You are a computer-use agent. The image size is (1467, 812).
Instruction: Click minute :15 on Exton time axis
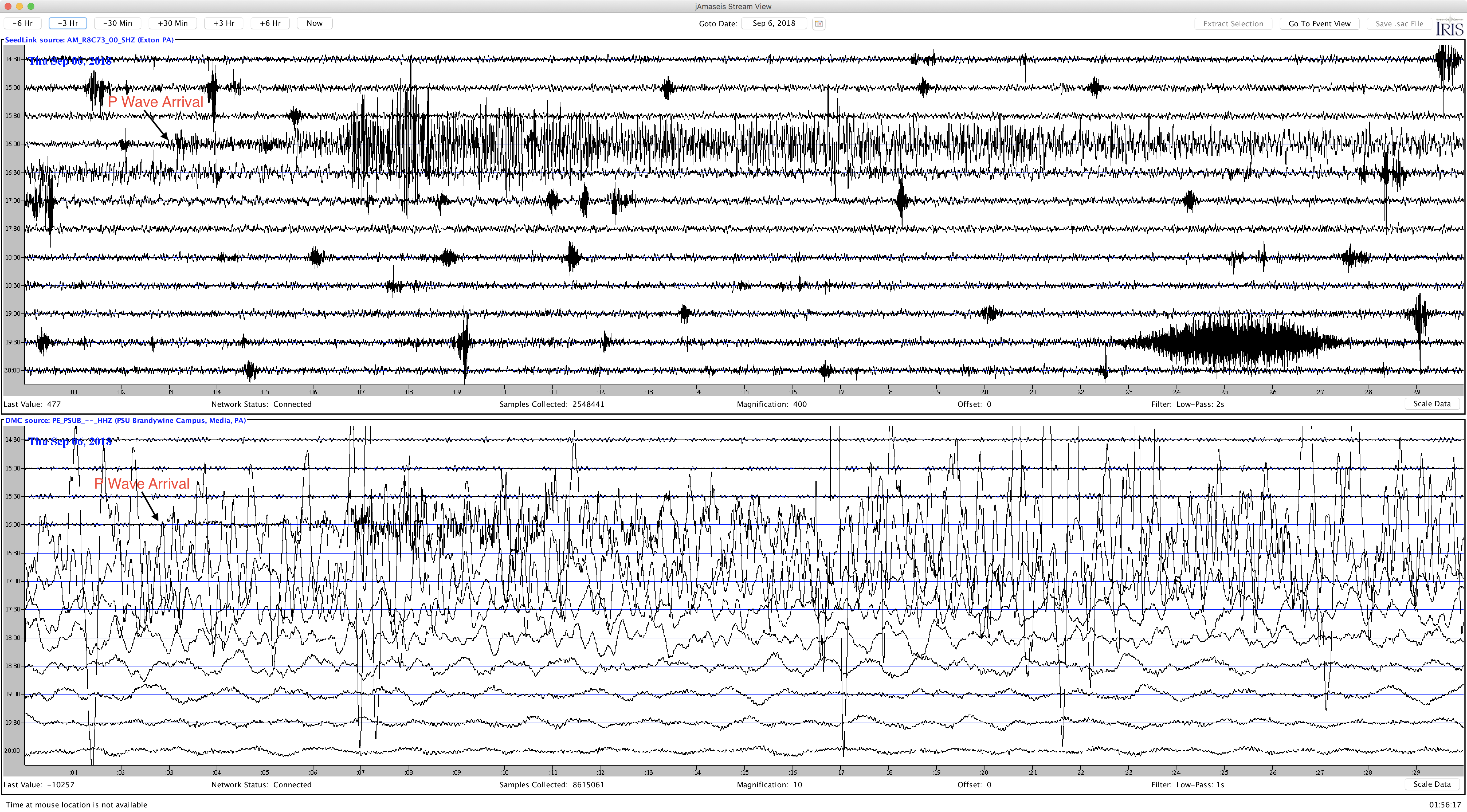tap(744, 392)
